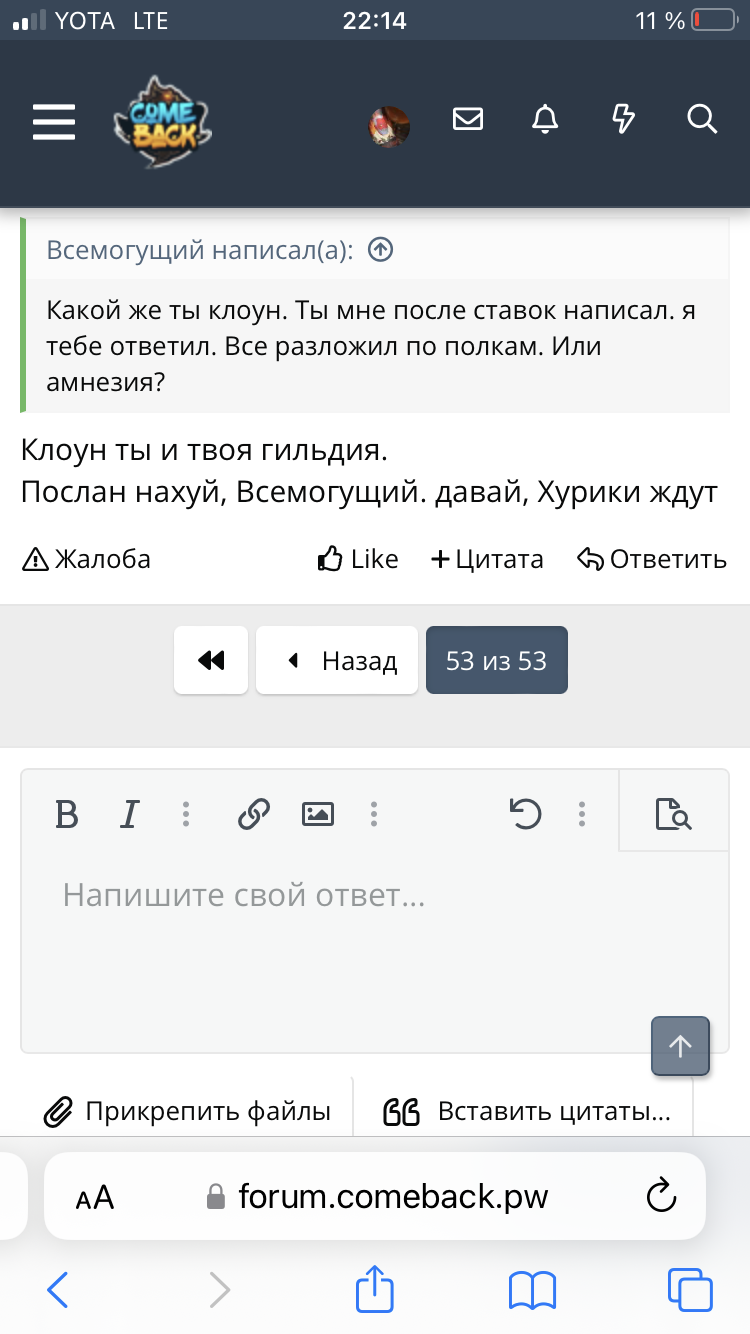Toggle italic formatting in editor
The height and width of the screenshot is (1334, 750).
(128, 815)
